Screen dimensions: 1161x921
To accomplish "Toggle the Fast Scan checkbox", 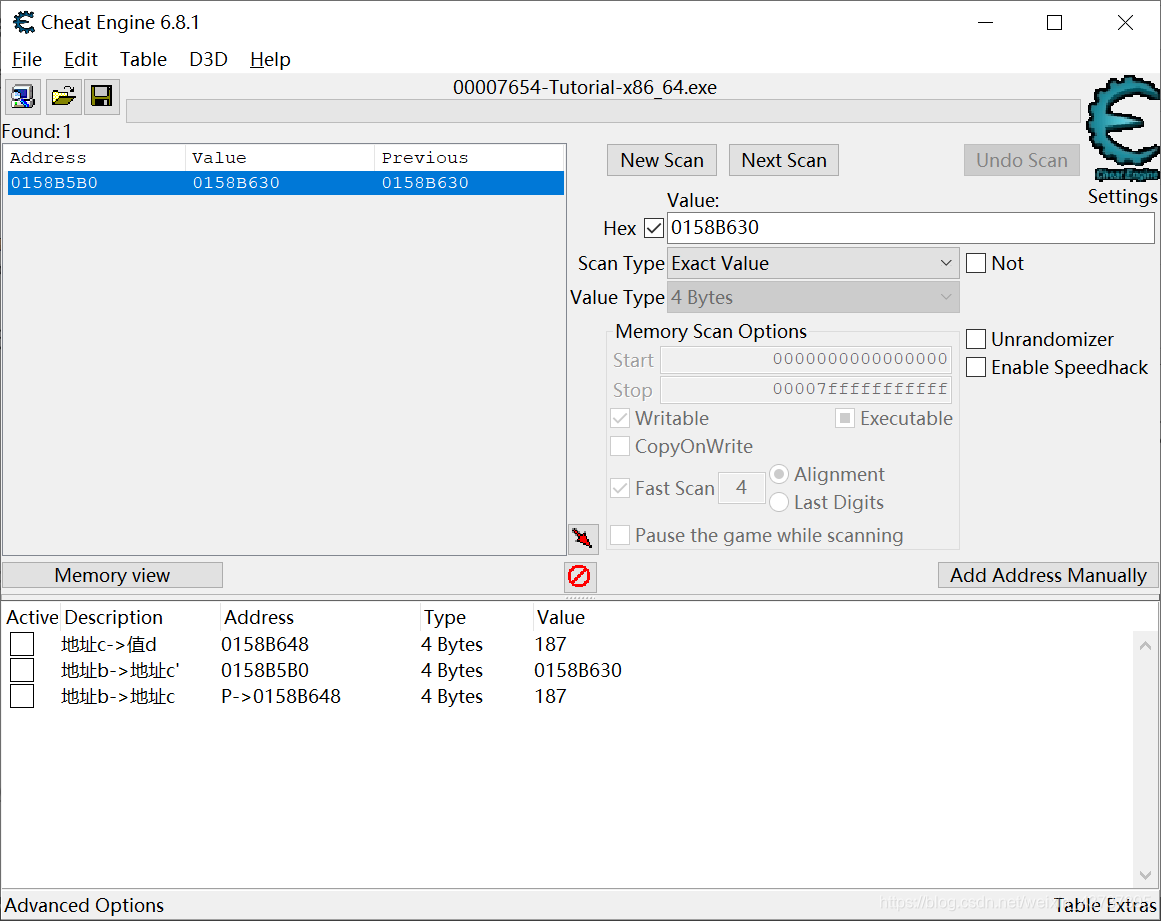I will click(x=620, y=488).
